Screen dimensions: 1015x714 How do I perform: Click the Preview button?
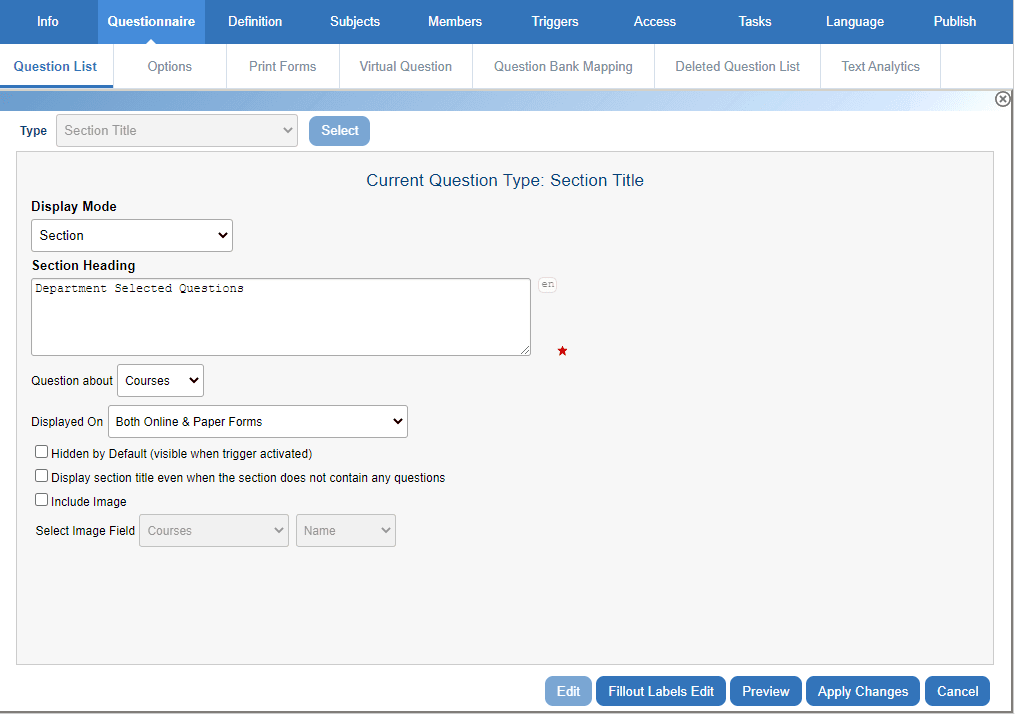[766, 691]
